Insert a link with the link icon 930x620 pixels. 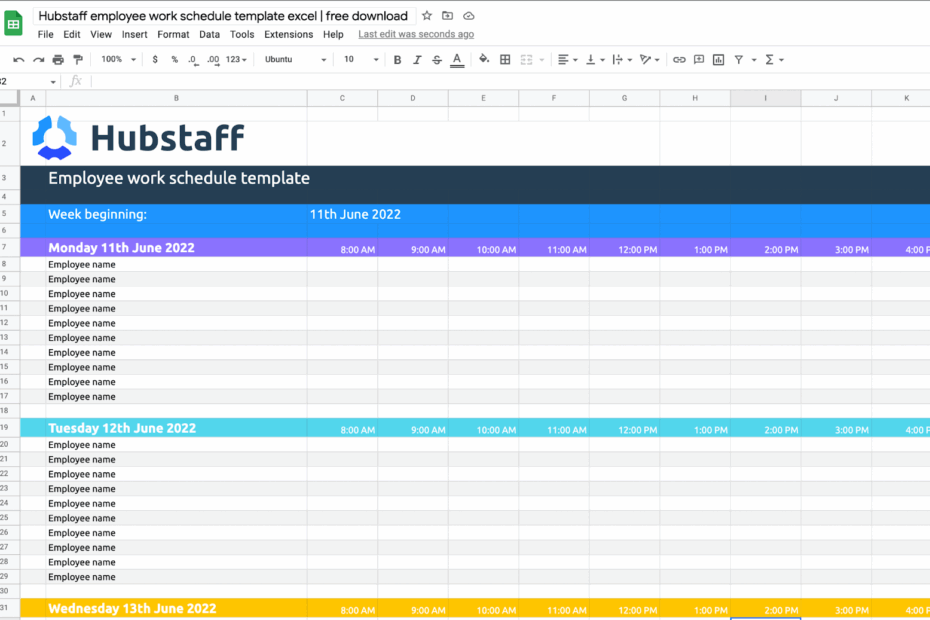tap(678, 59)
